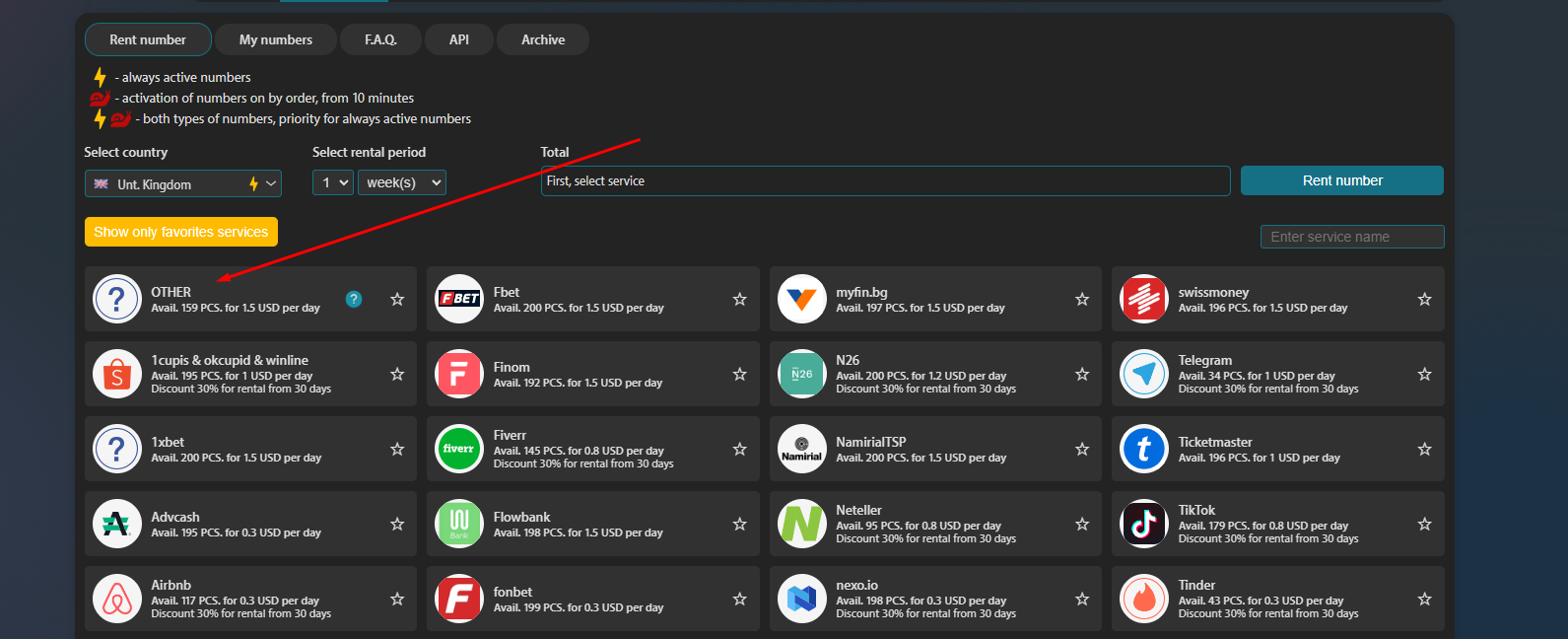Image resolution: width=1568 pixels, height=639 pixels.
Task: Select the Fbet service logo
Action: coord(459,299)
